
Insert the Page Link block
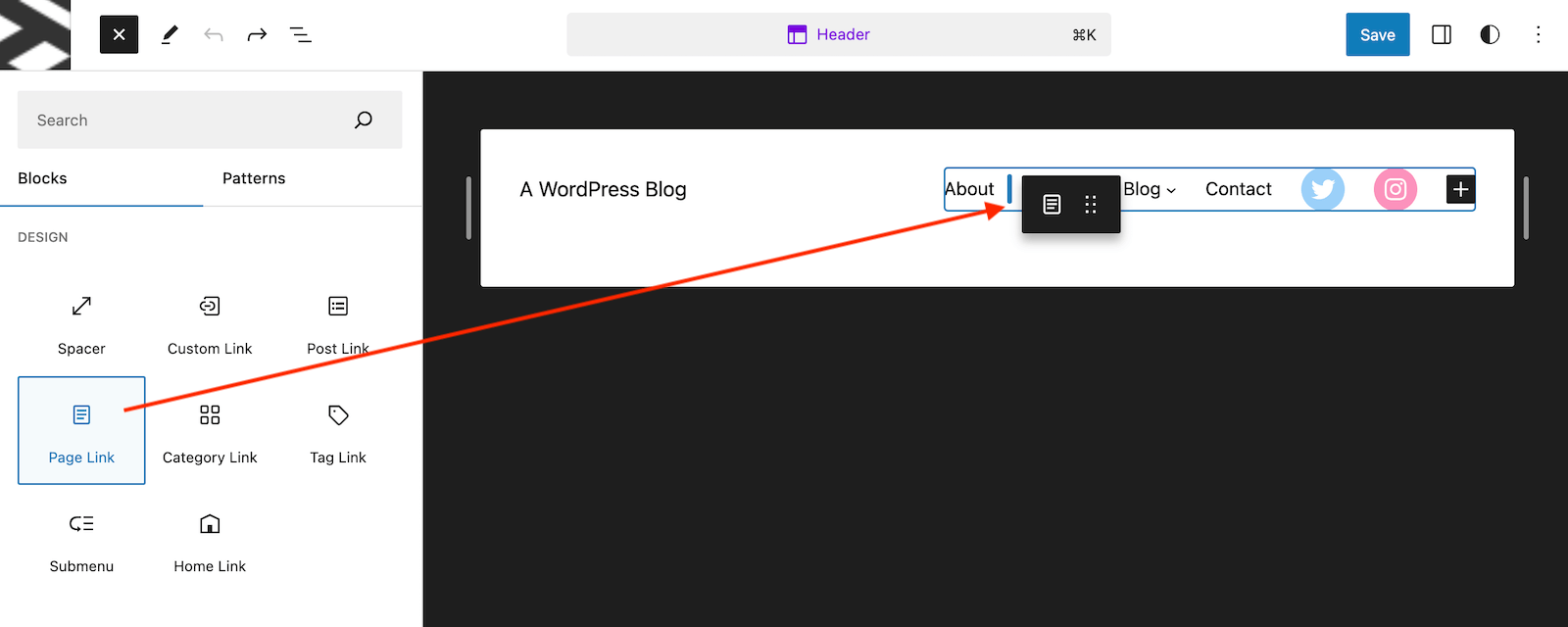[x=81, y=430]
